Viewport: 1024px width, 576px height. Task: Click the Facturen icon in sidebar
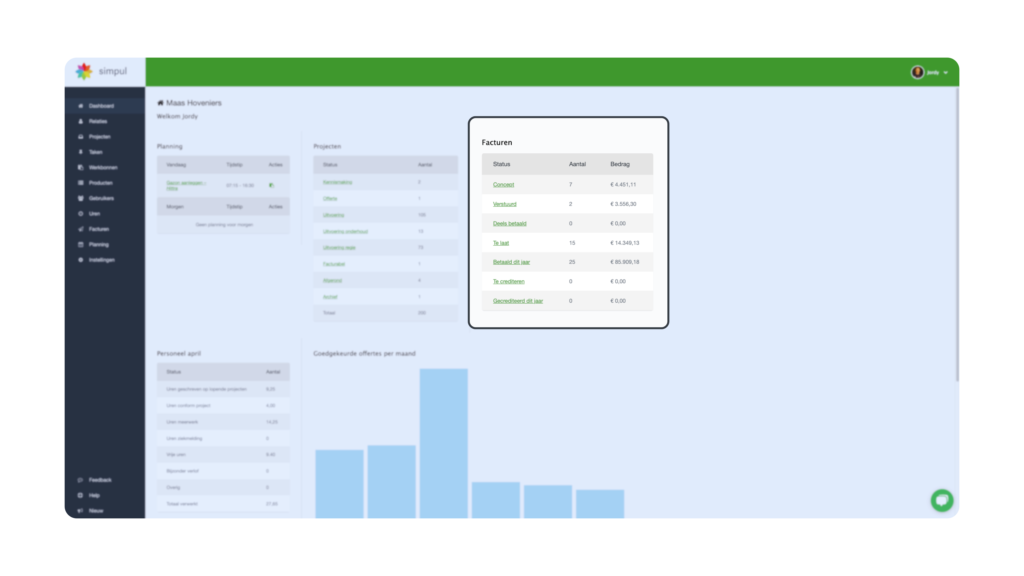[81, 229]
